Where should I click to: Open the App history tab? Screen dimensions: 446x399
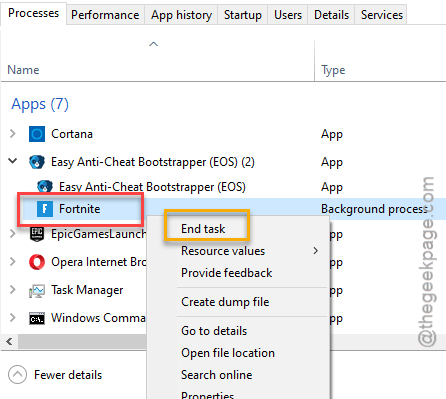coord(181,15)
